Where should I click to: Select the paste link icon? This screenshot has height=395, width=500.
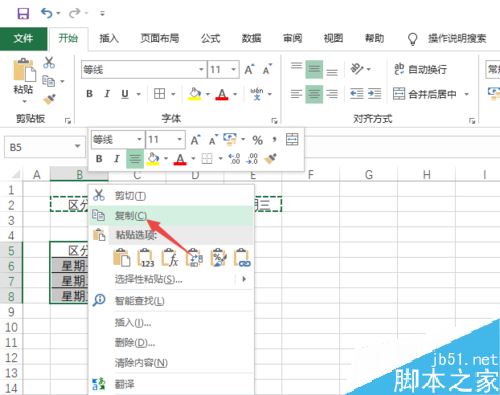tap(242, 258)
